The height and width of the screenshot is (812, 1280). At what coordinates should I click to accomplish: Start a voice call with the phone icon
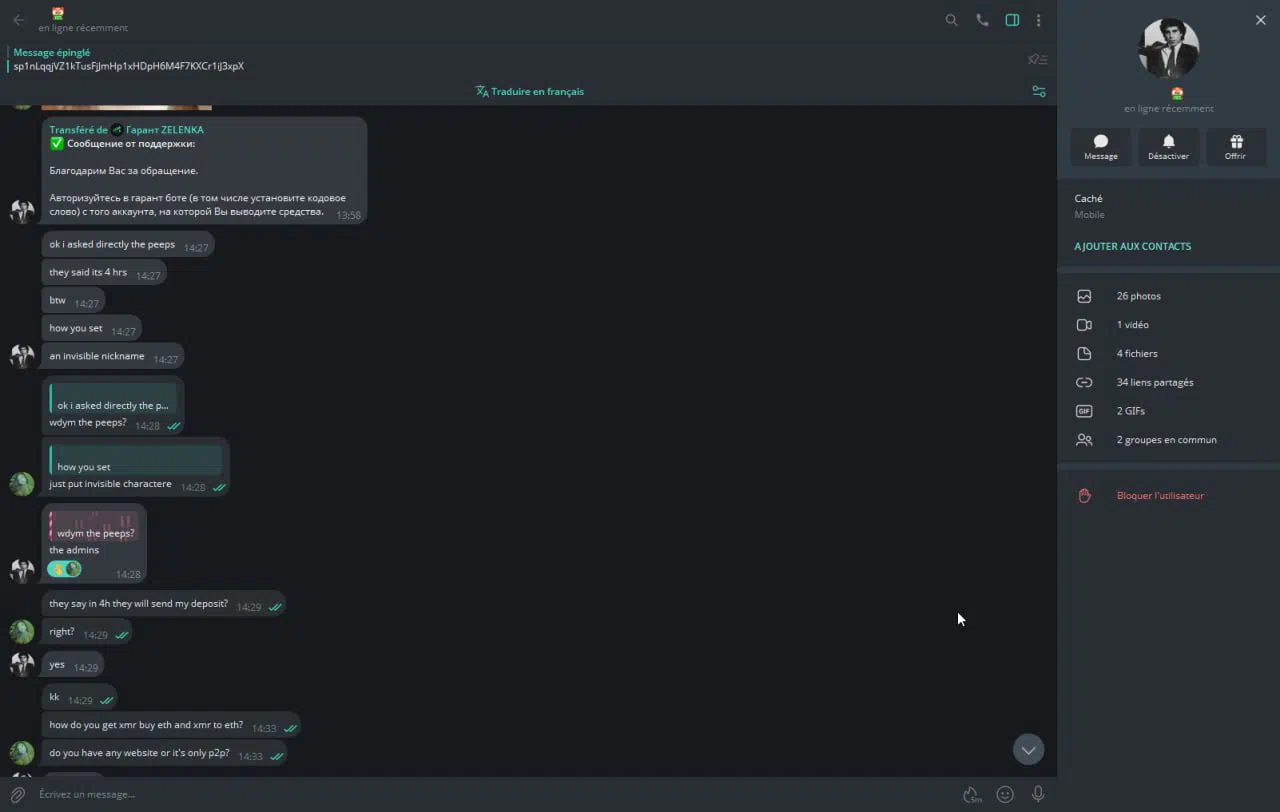point(982,20)
